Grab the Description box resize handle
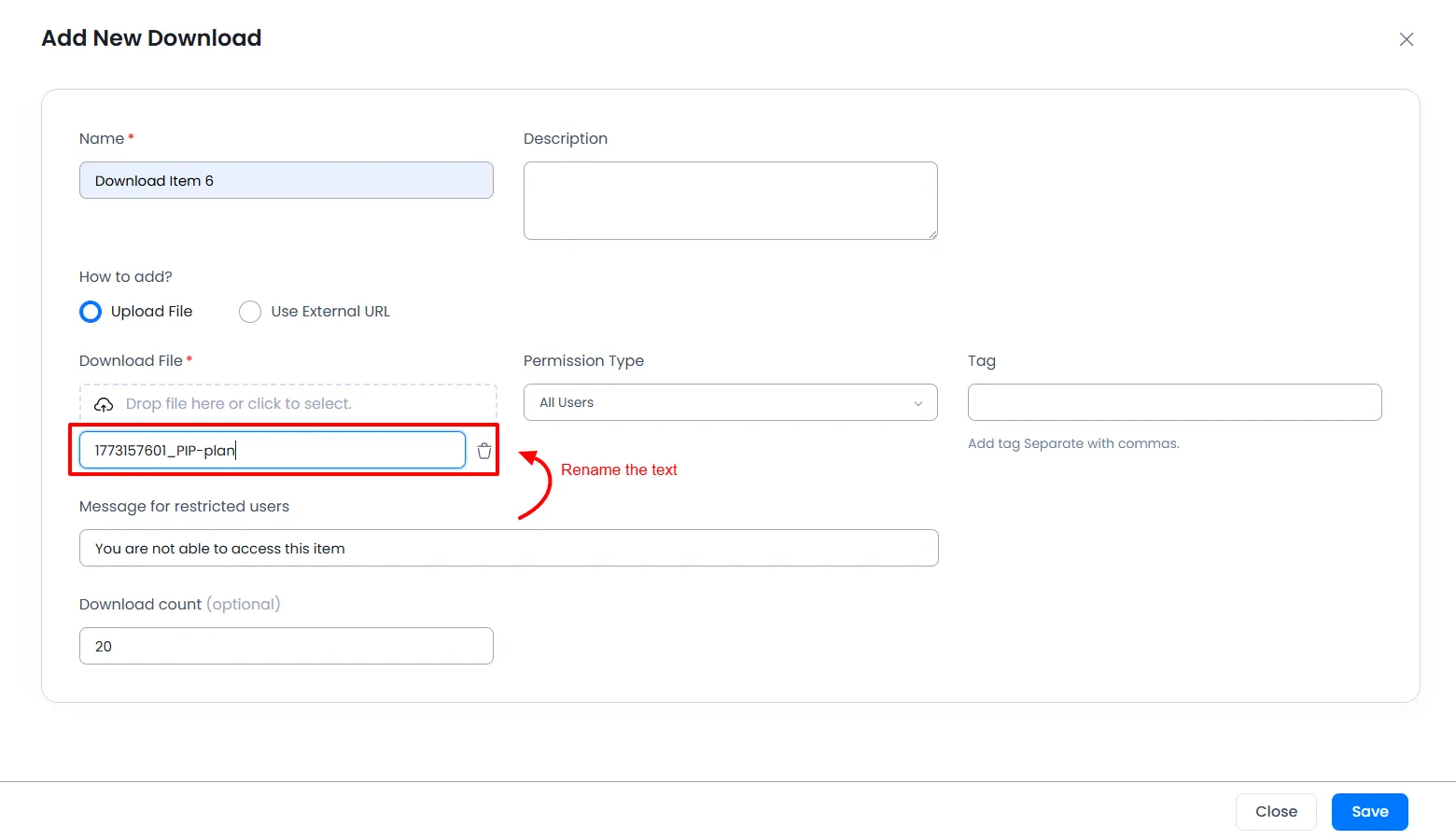Viewport: 1456px width, 840px height. point(931,233)
